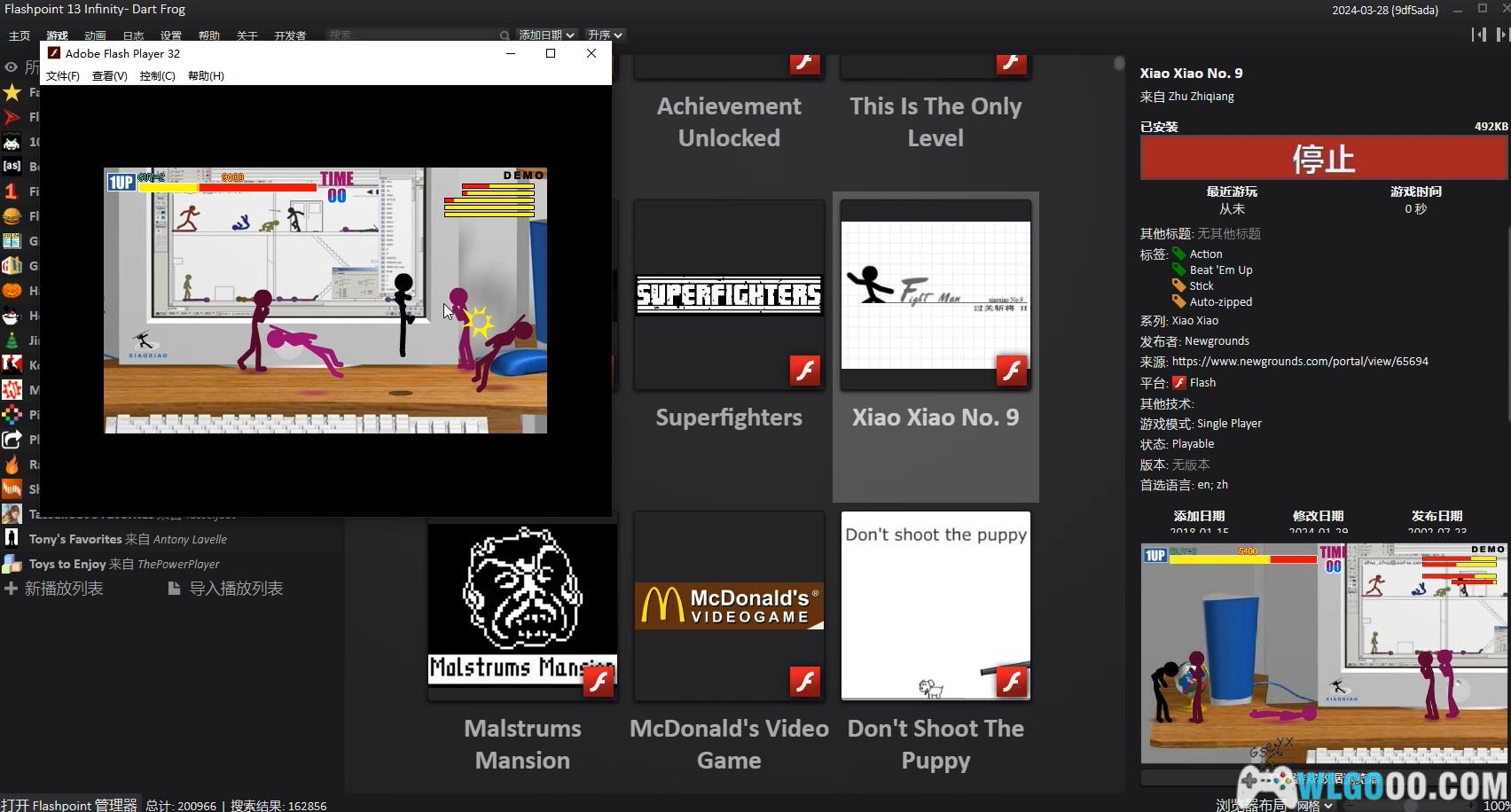Image resolution: width=1511 pixels, height=812 pixels.
Task: Select the [as] Adult Swim playlist icon
Action: click(12, 166)
